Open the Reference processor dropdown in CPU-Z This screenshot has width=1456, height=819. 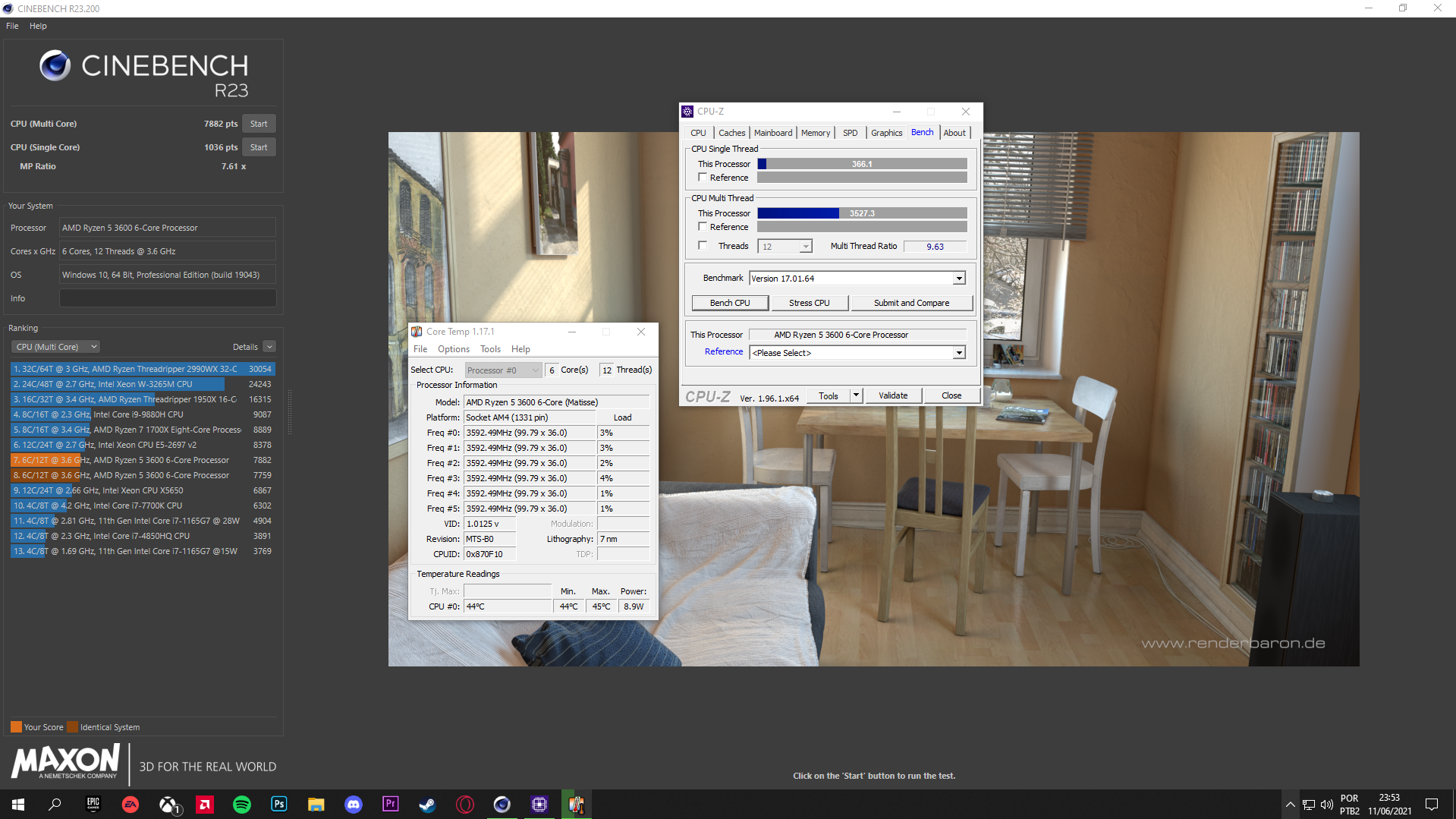click(857, 353)
